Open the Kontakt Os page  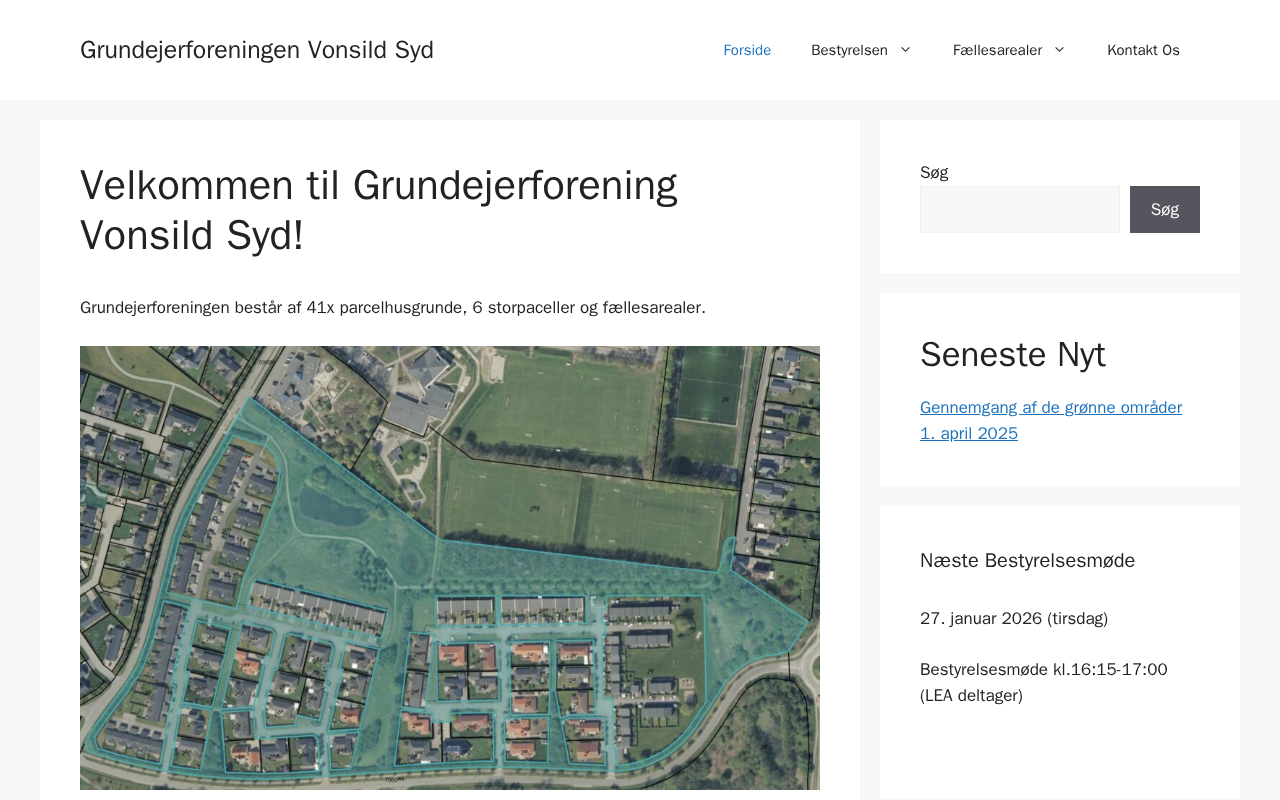[x=1143, y=50]
